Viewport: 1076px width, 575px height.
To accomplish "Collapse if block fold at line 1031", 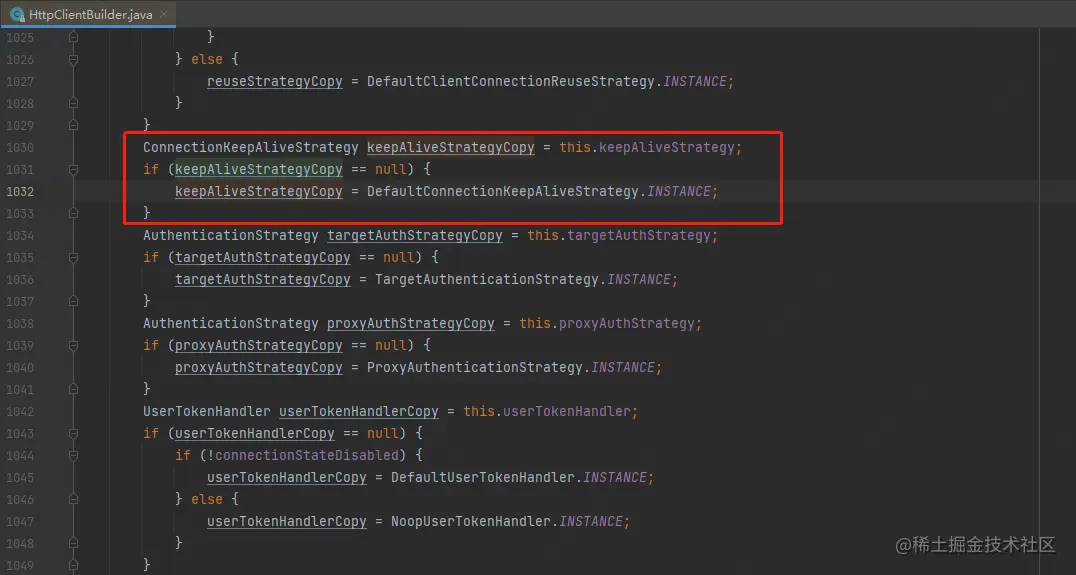I will 73,169.
